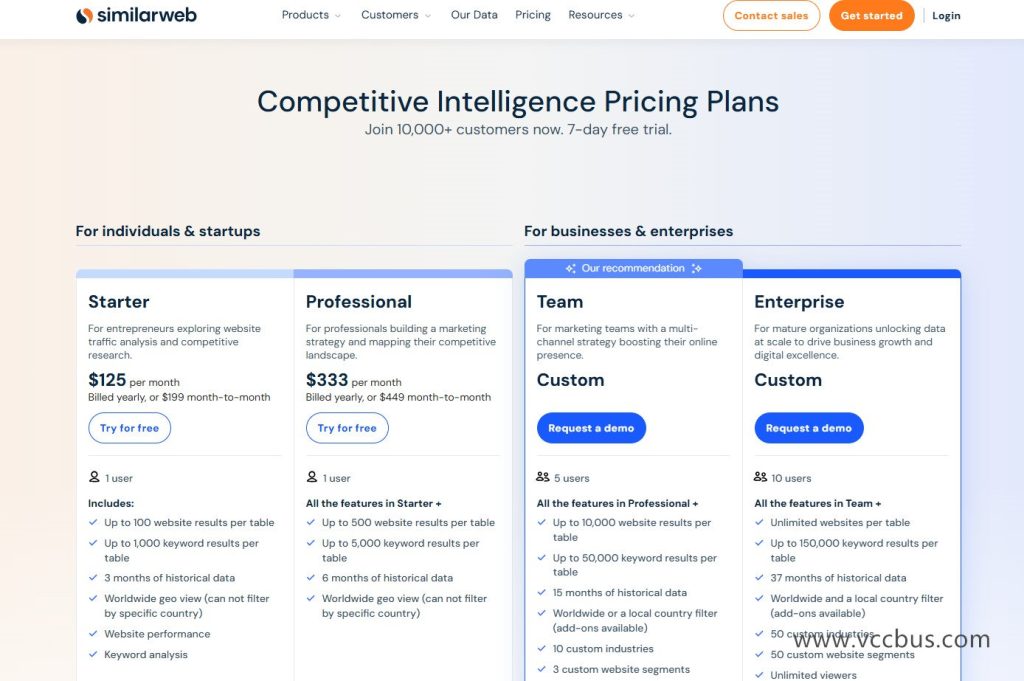Open the Our Data menu item
The height and width of the screenshot is (681, 1024).
[474, 15]
